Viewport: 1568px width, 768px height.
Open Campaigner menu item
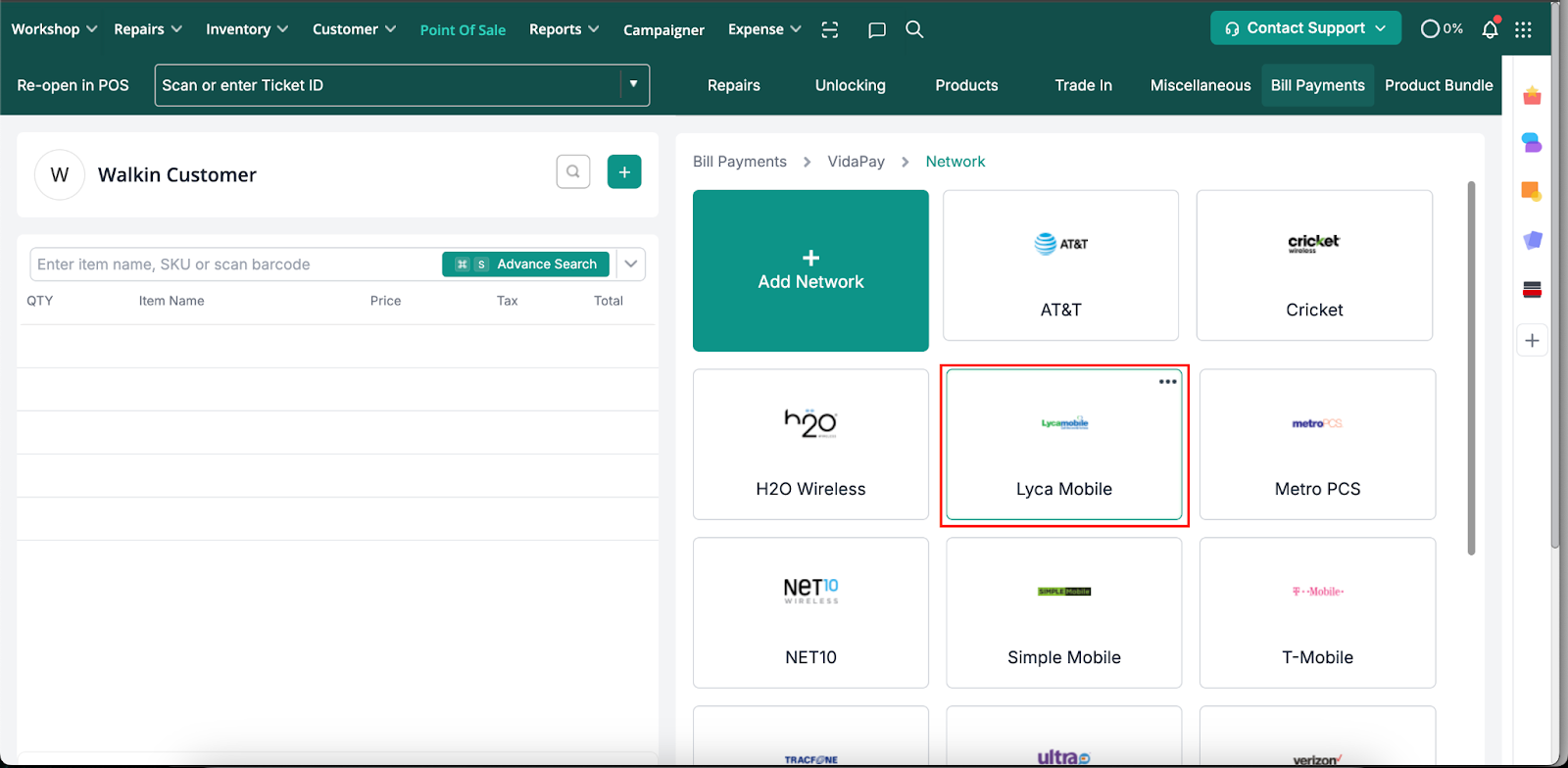663,30
